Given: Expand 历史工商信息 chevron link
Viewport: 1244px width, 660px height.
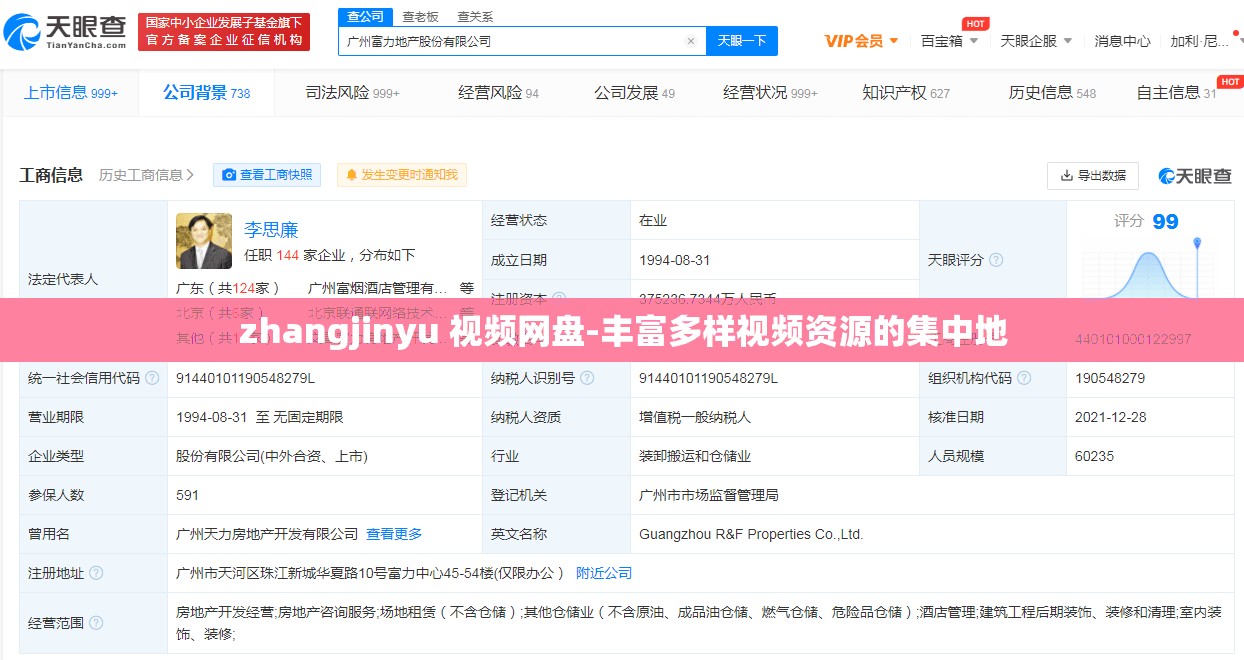Looking at the screenshot, I should pyautogui.click(x=146, y=175).
